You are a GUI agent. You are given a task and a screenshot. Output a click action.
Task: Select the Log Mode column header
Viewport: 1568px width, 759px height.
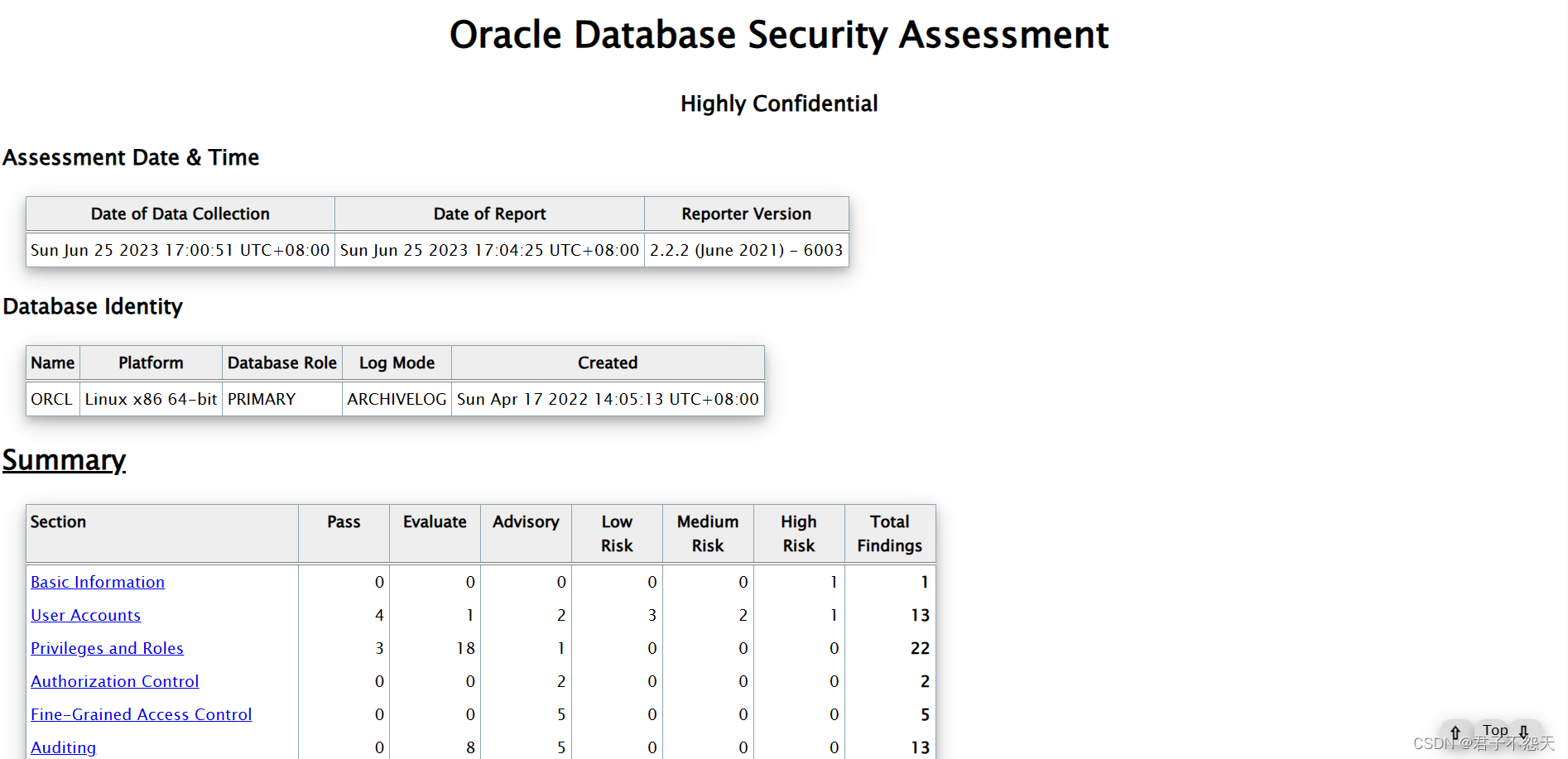click(x=397, y=363)
